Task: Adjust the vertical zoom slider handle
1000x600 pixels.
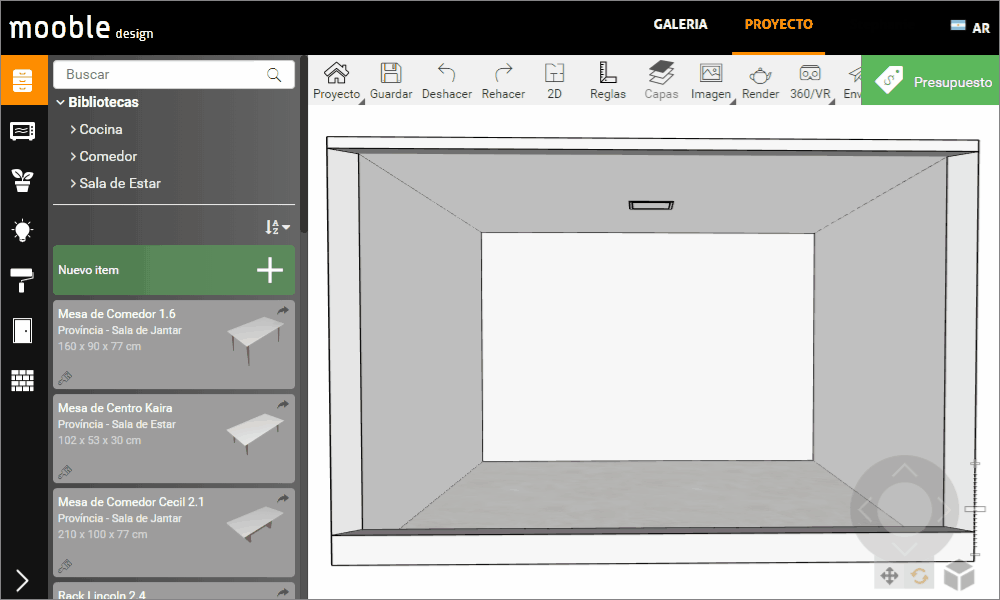Action: pos(974,509)
